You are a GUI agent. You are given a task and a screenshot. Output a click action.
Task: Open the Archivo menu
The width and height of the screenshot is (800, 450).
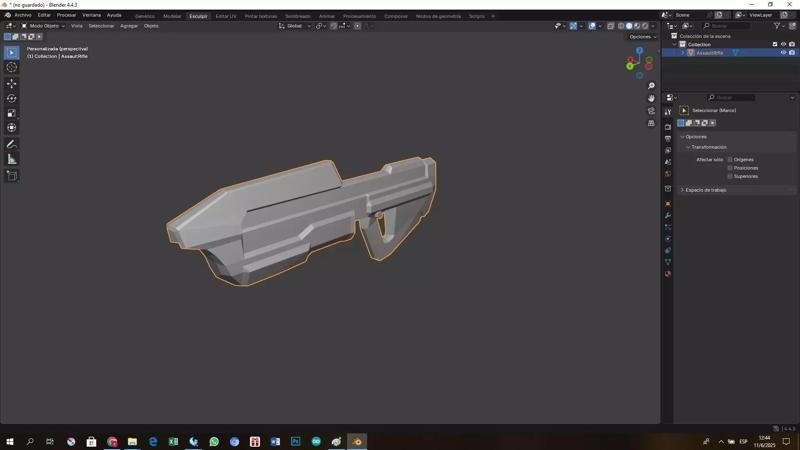(22, 15)
